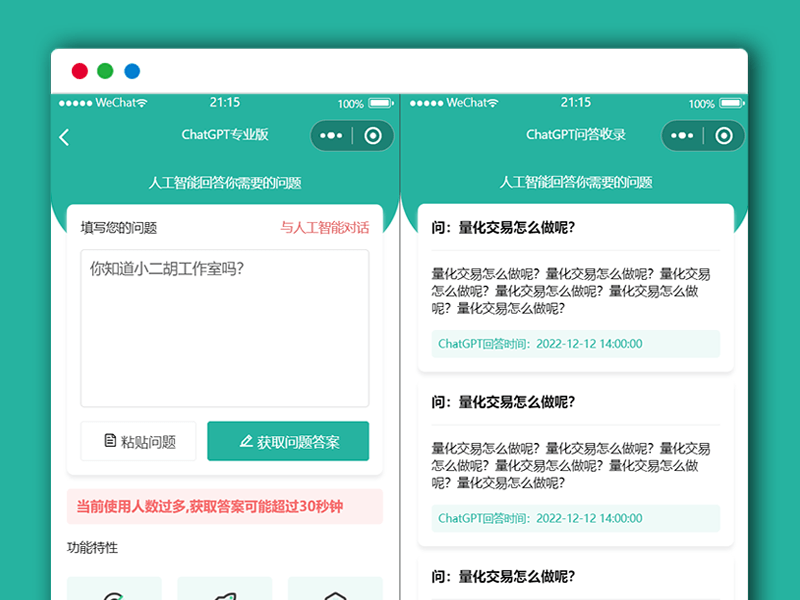Click the ChatGPT专业版 page title
The image size is (800, 600).
(x=225, y=135)
